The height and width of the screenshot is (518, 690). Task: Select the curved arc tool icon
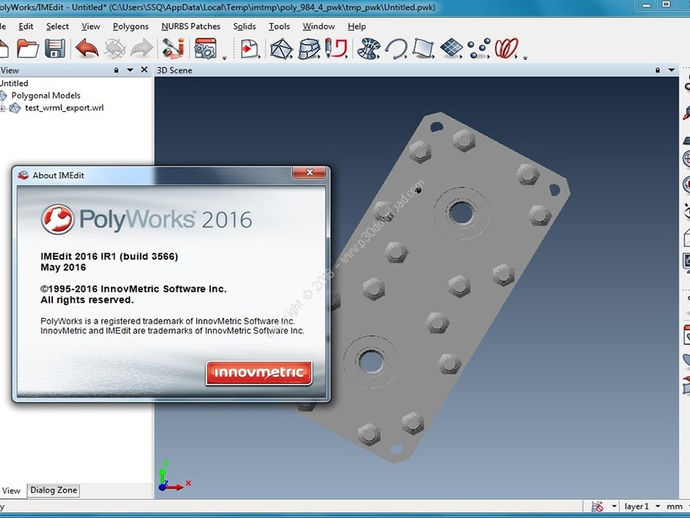(396, 48)
